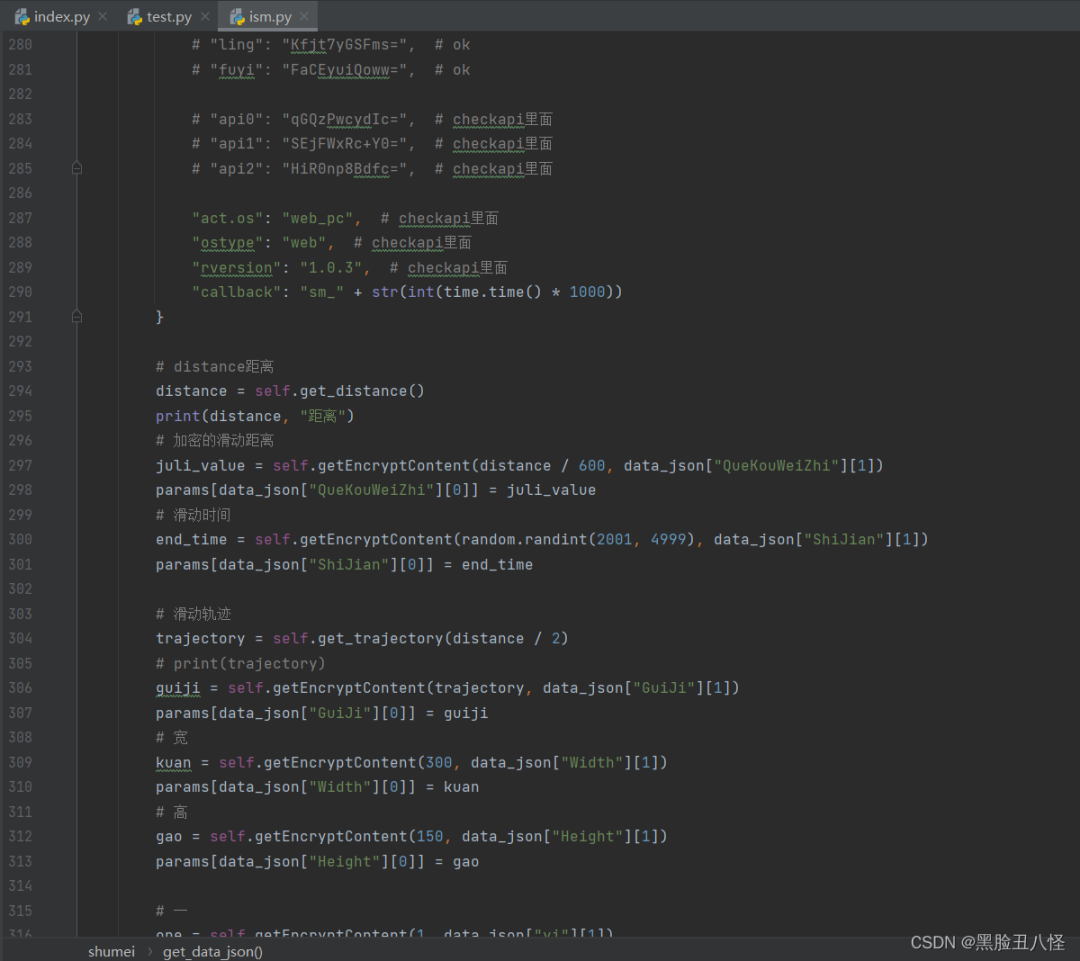Viewport: 1080px width, 961px height.
Task: Click line number 304 in the gutter
Action: (x=20, y=639)
